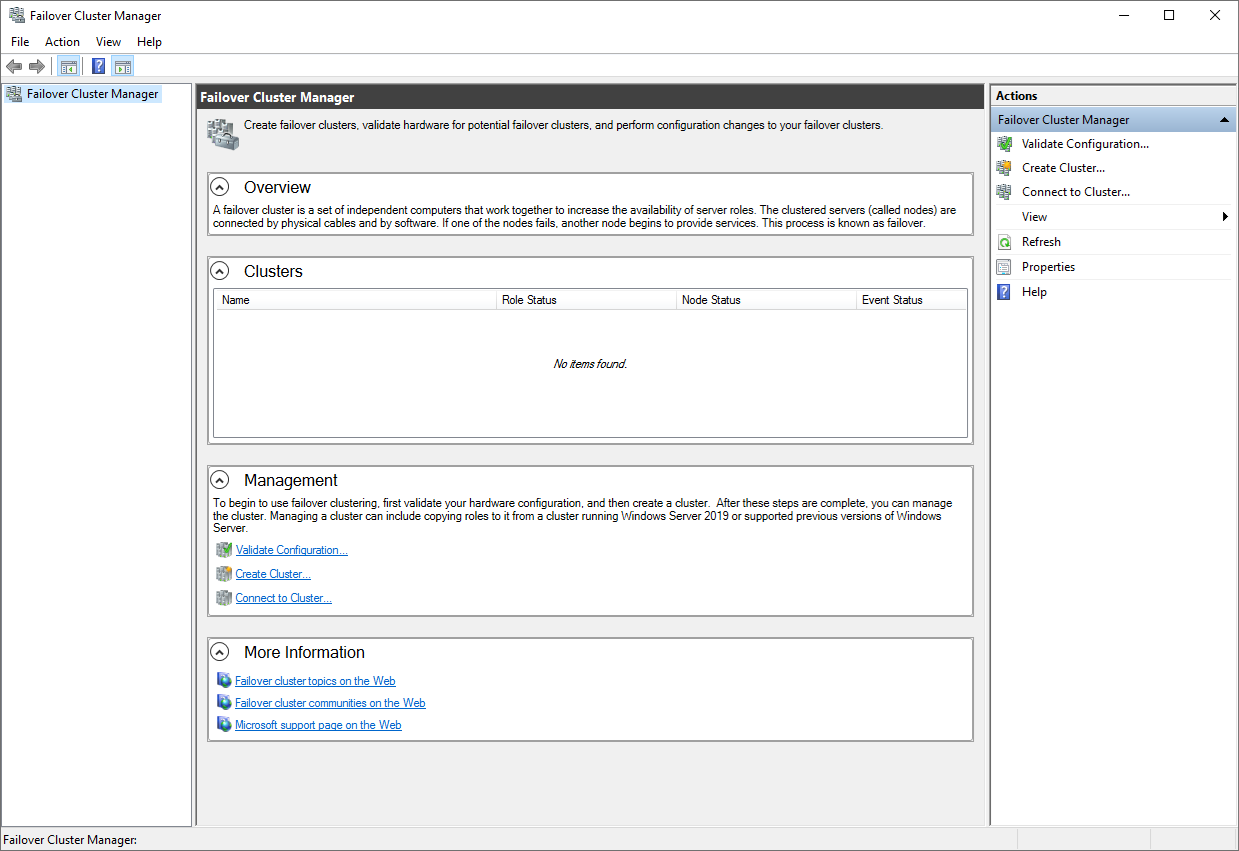Click icon beside Connect to Cluster management link
The height and width of the screenshot is (851, 1239).
(224, 598)
